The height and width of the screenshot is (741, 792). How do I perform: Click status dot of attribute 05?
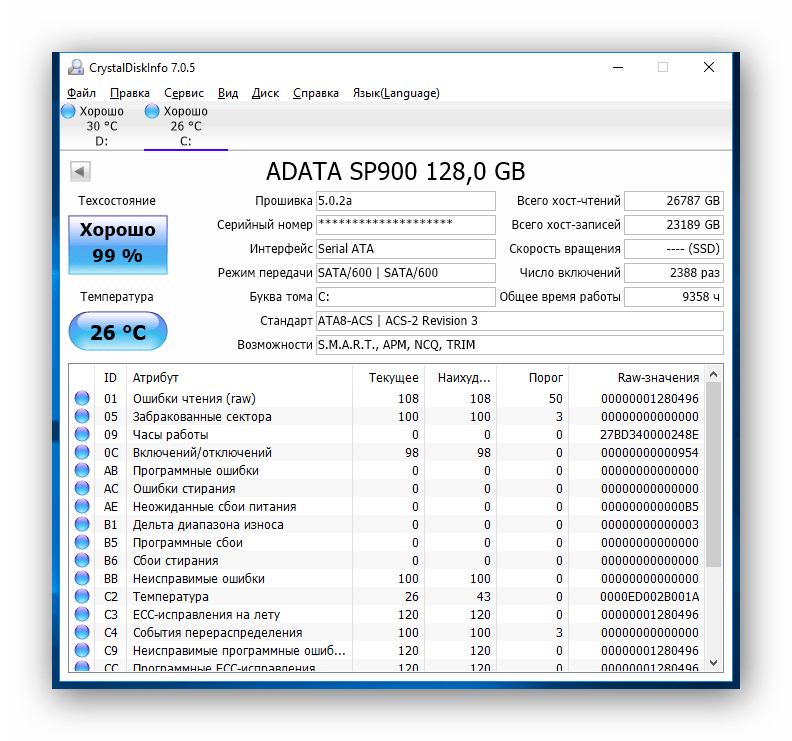click(82, 416)
